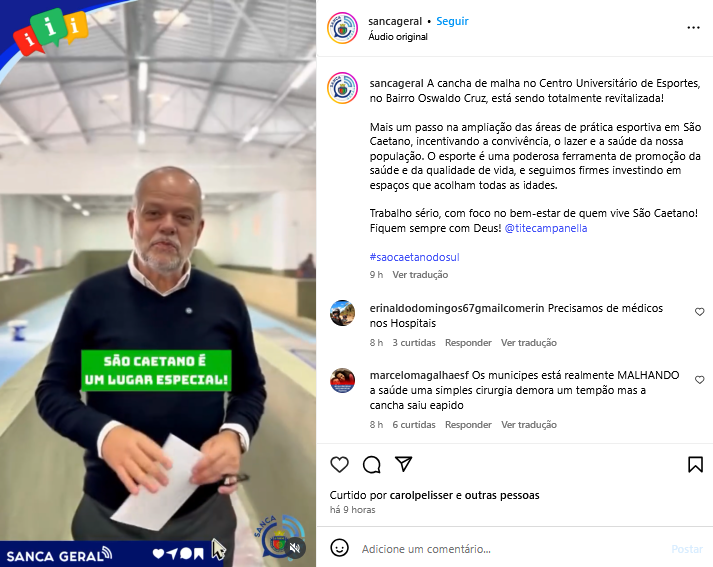Image resolution: width=713 pixels, height=567 pixels.
Task: Focus the Adicione um comentário field
Action: click(509, 549)
